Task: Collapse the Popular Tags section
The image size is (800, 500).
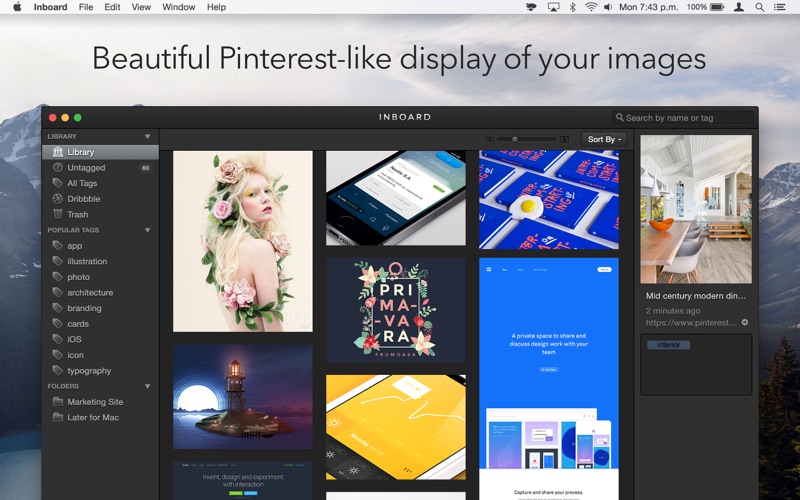Action: [x=147, y=230]
